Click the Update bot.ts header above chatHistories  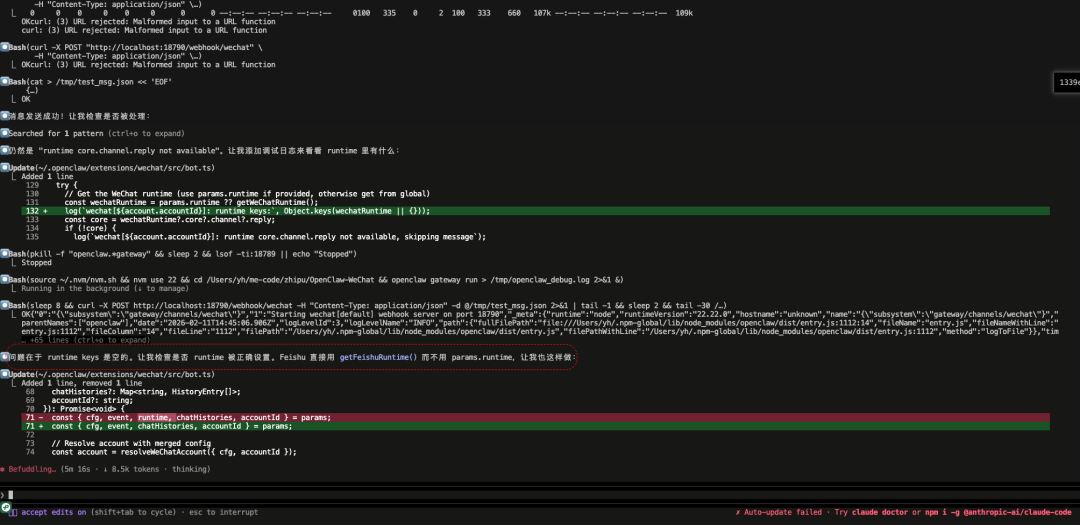(111, 375)
